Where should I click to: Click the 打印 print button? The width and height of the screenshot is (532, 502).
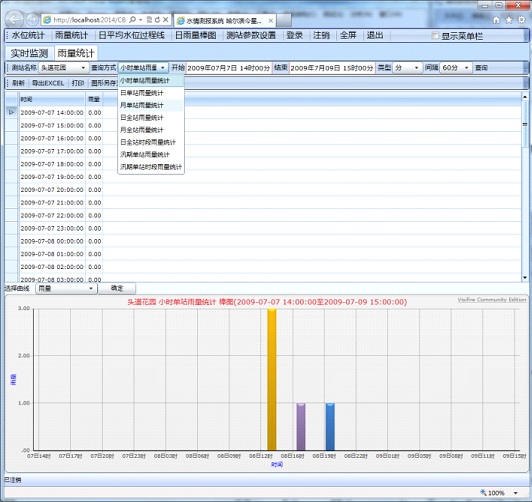point(78,83)
